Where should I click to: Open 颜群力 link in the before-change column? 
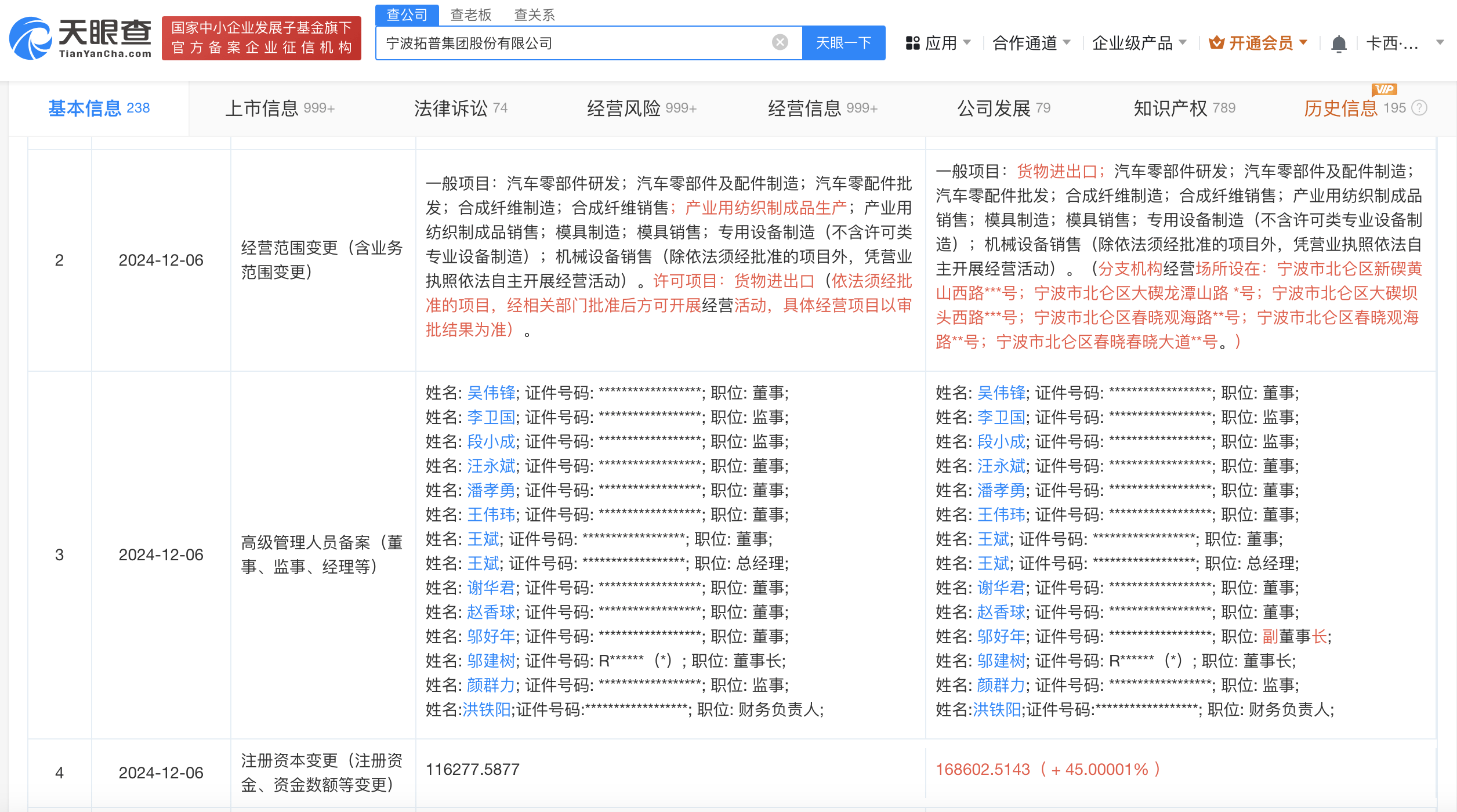pyautogui.click(x=491, y=685)
